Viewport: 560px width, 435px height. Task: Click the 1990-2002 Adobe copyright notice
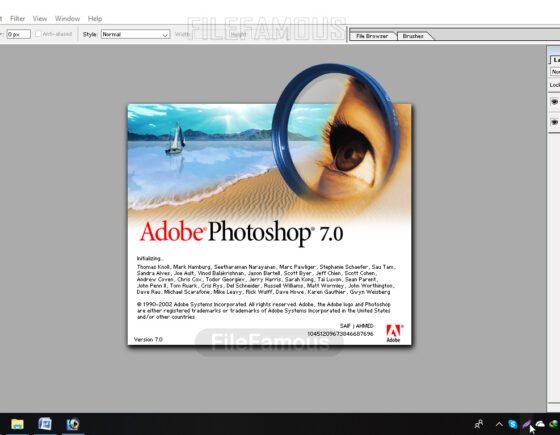[264, 310]
